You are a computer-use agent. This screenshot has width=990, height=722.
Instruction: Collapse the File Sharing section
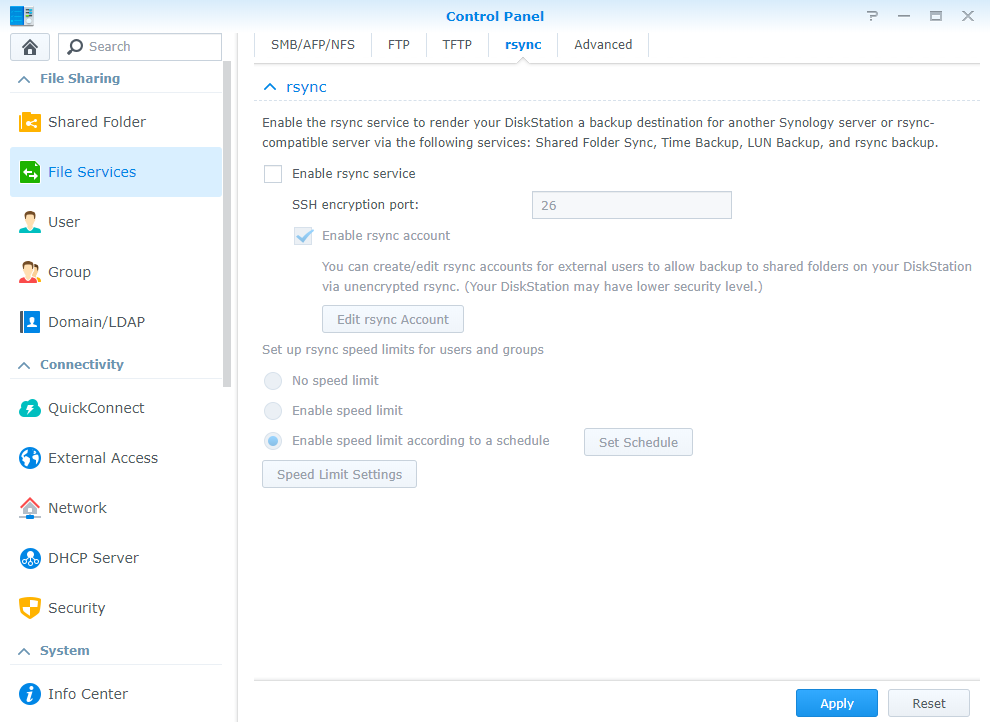click(24, 80)
